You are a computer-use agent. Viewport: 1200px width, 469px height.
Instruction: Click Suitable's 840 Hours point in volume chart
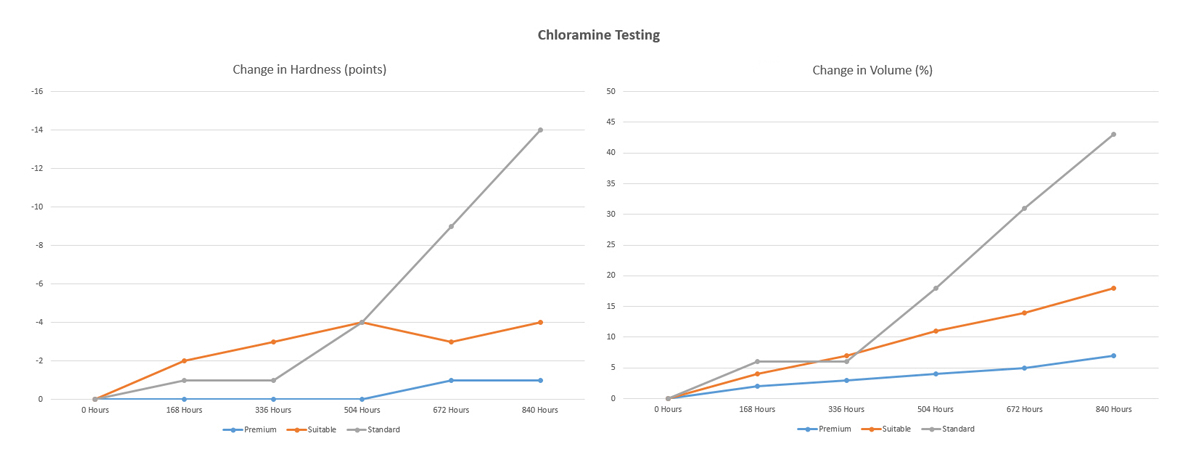[1113, 288]
